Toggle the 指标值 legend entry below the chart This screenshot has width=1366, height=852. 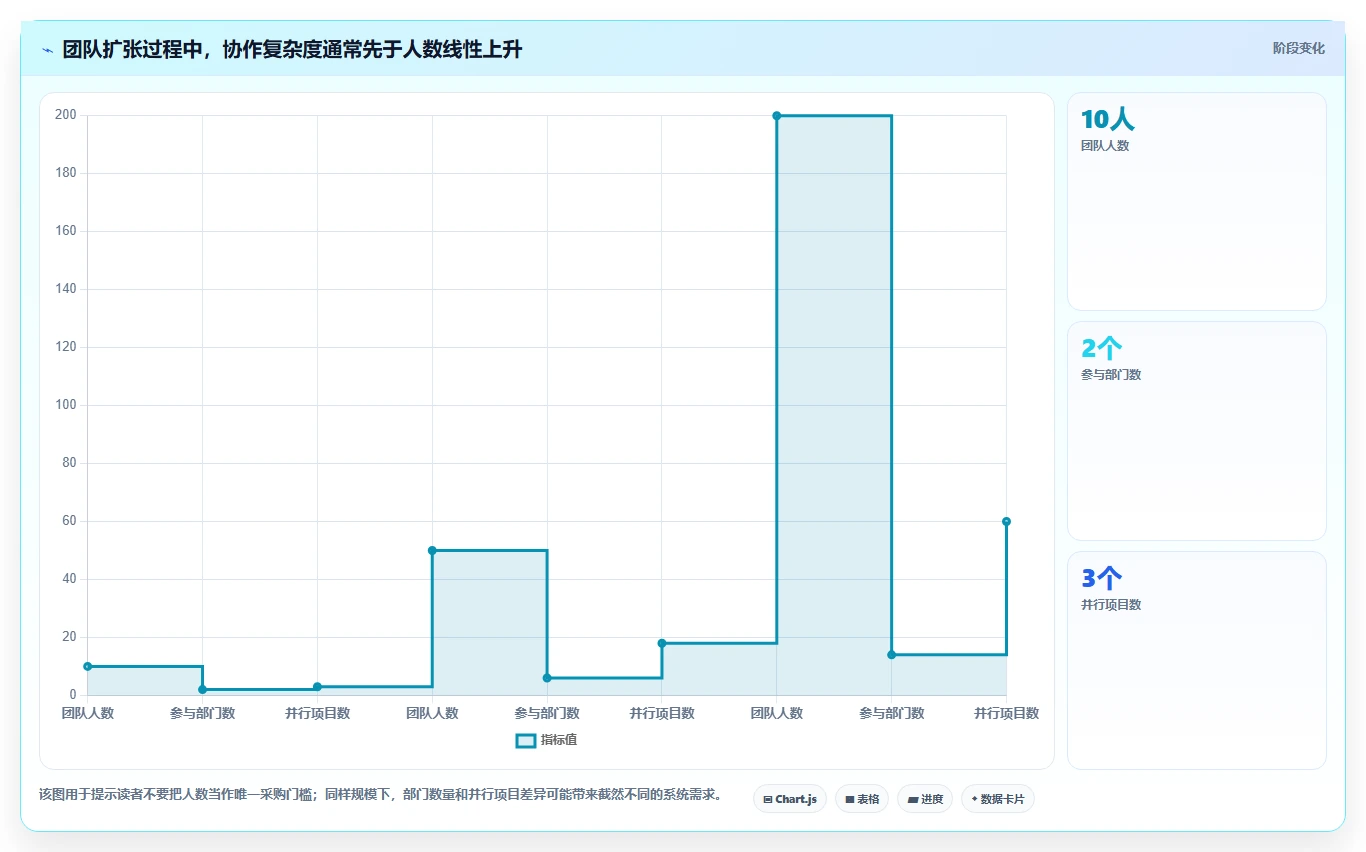coord(546,740)
